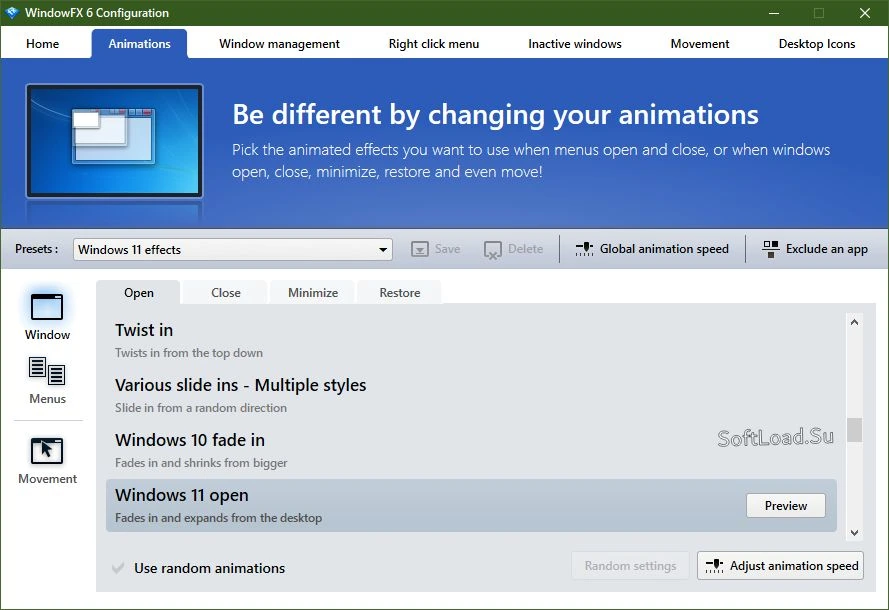Switch to the Movement top tab
Image resolution: width=889 pixels, height=610 pixels.
[700, 44]
